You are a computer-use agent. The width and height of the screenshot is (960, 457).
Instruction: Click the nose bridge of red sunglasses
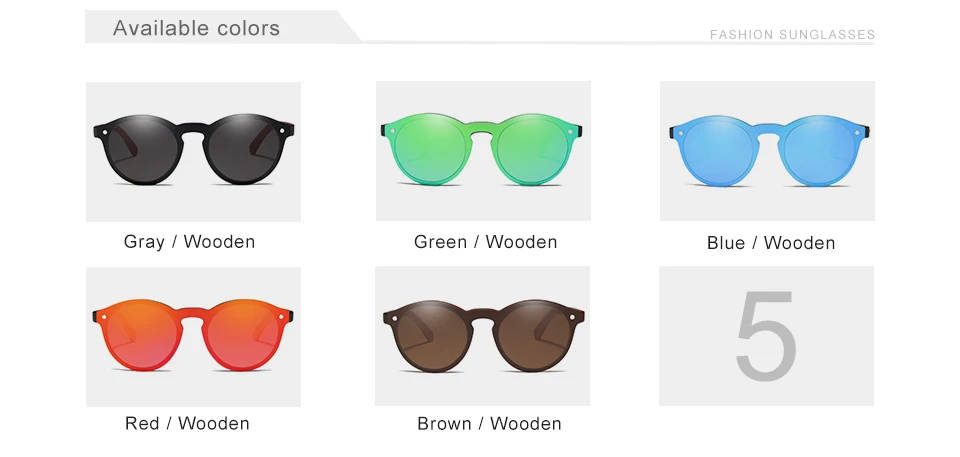pyautogui.click(x=193, y=314)
